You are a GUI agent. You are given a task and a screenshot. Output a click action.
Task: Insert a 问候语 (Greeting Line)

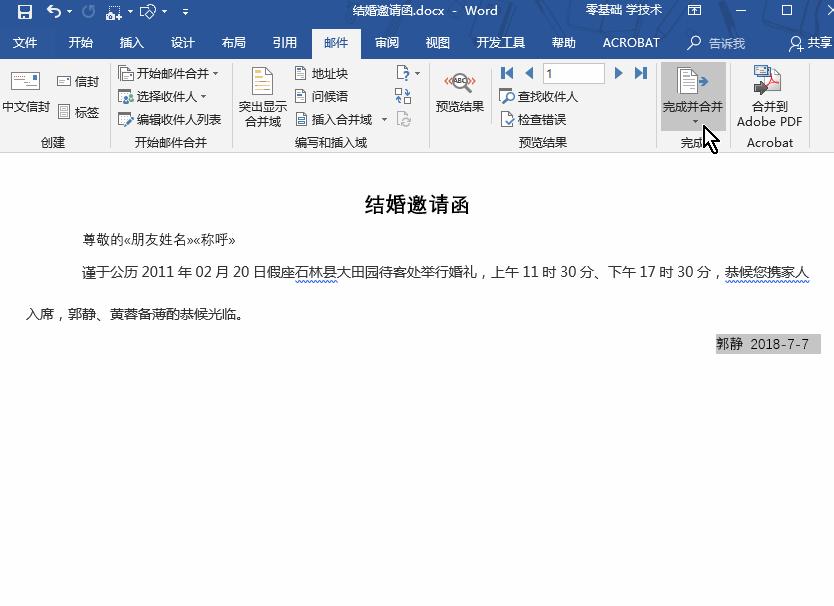(320, 97)
